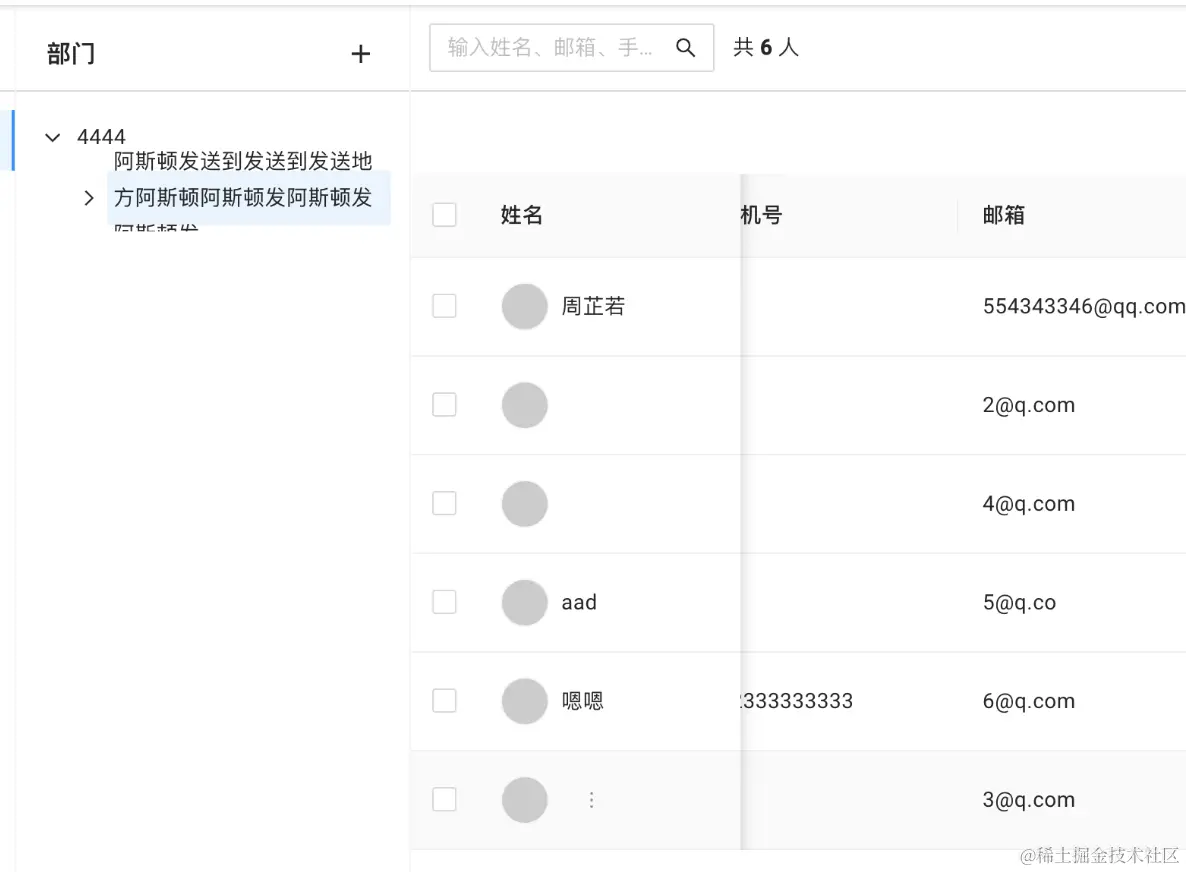Open the three-dot menu in the 3@q.com row
1186x872 pixels.
(591, 799)
